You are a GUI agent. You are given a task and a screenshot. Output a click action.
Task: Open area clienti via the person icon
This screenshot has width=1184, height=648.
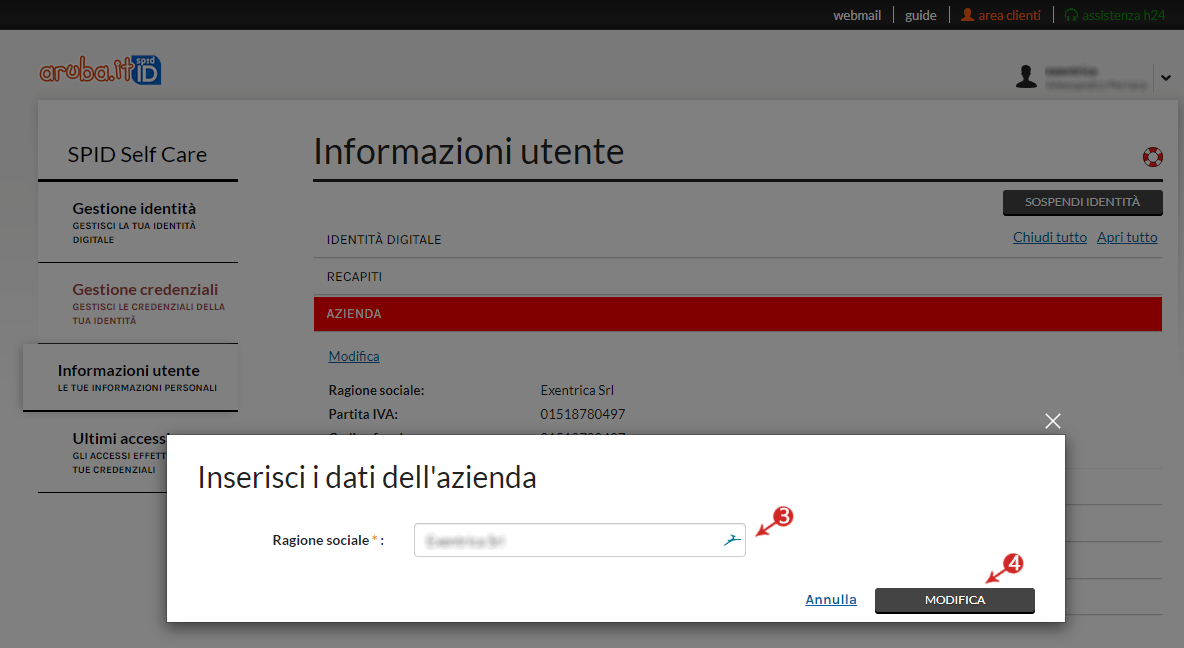click(967, 14)
